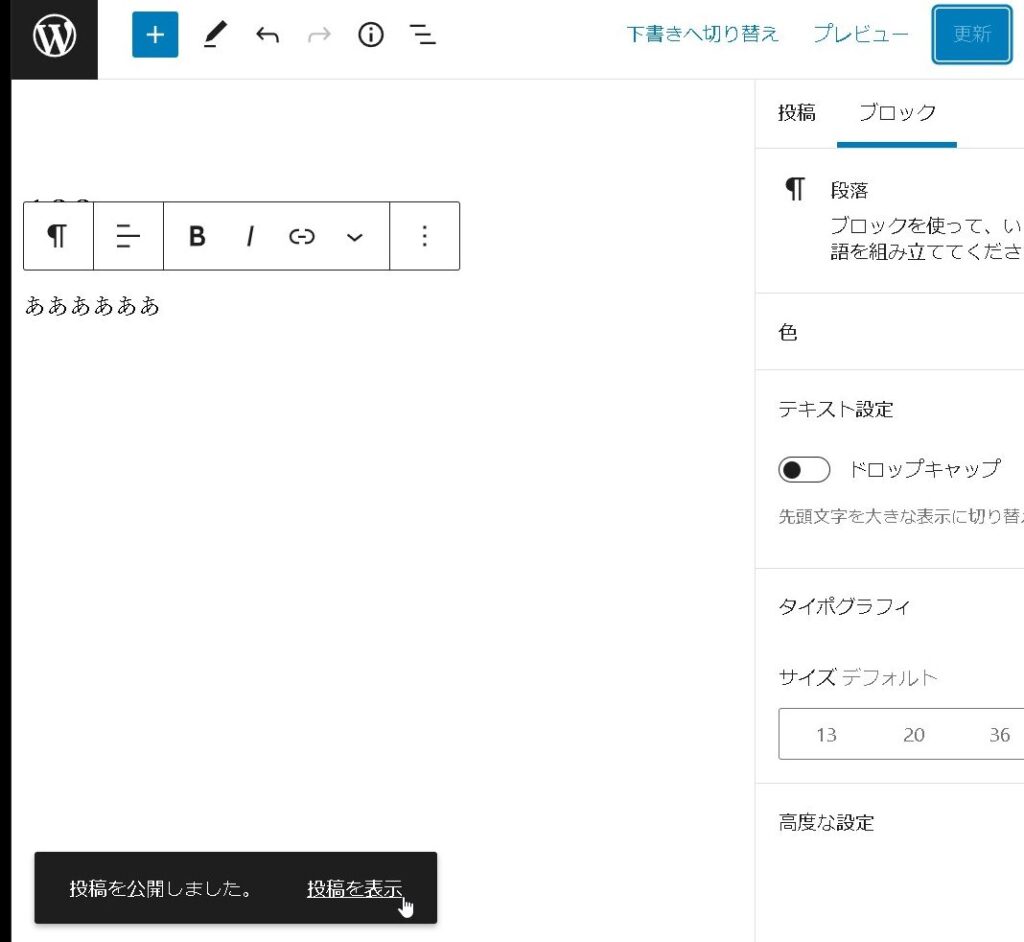The image size is (1024, 942).
Task: Choose font size 20 preset
Action: [913, 735]
